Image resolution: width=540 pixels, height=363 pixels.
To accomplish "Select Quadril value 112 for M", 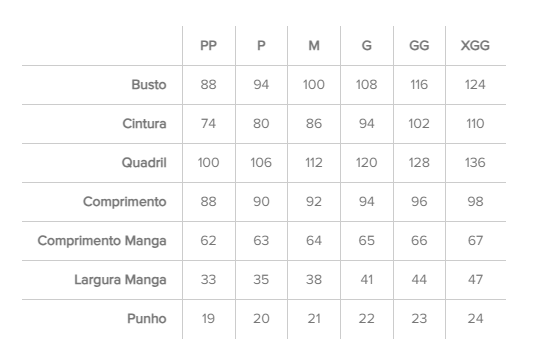I will click(x=314, y=162).
